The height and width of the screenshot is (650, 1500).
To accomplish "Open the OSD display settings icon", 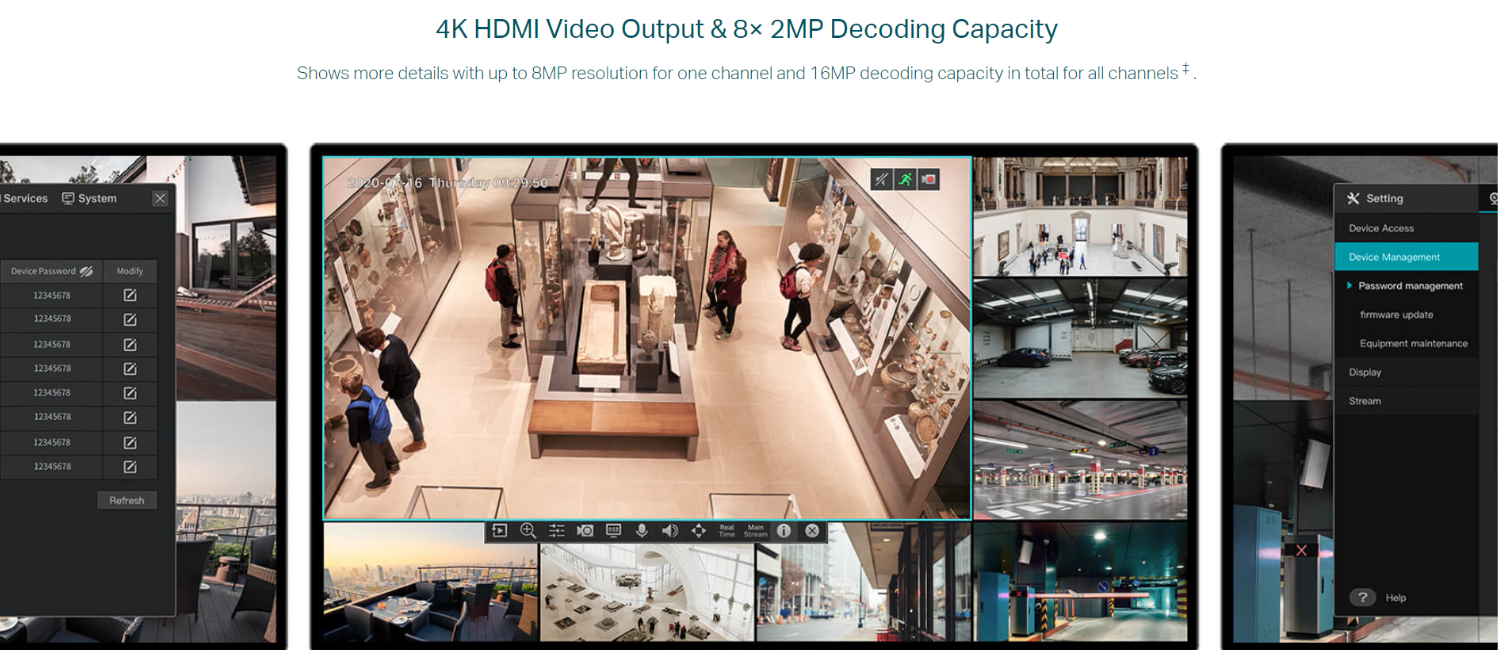I will point(613,531).
